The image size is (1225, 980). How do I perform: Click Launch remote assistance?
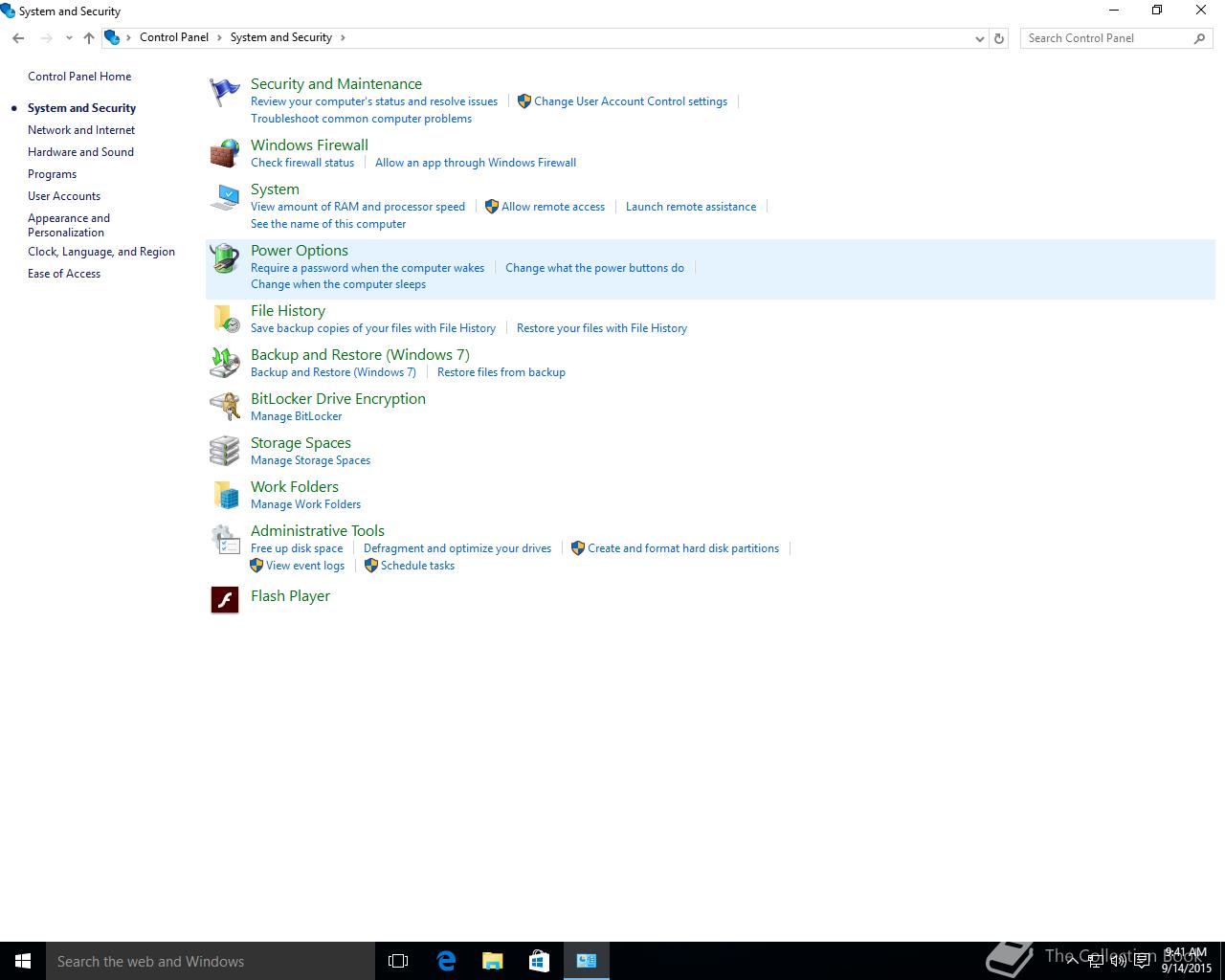691,207
